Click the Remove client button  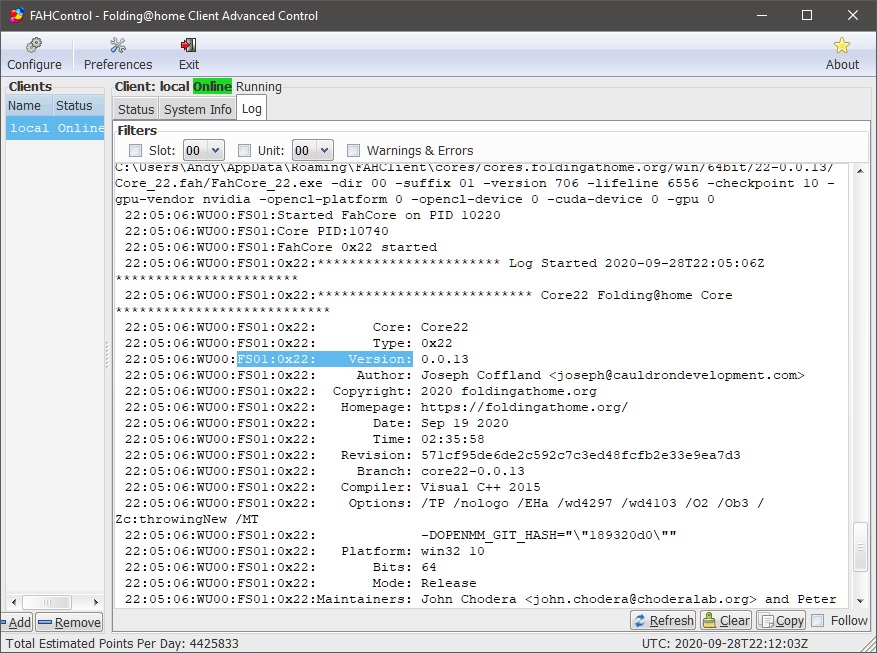pyautogui.click(x=69, y=622)
